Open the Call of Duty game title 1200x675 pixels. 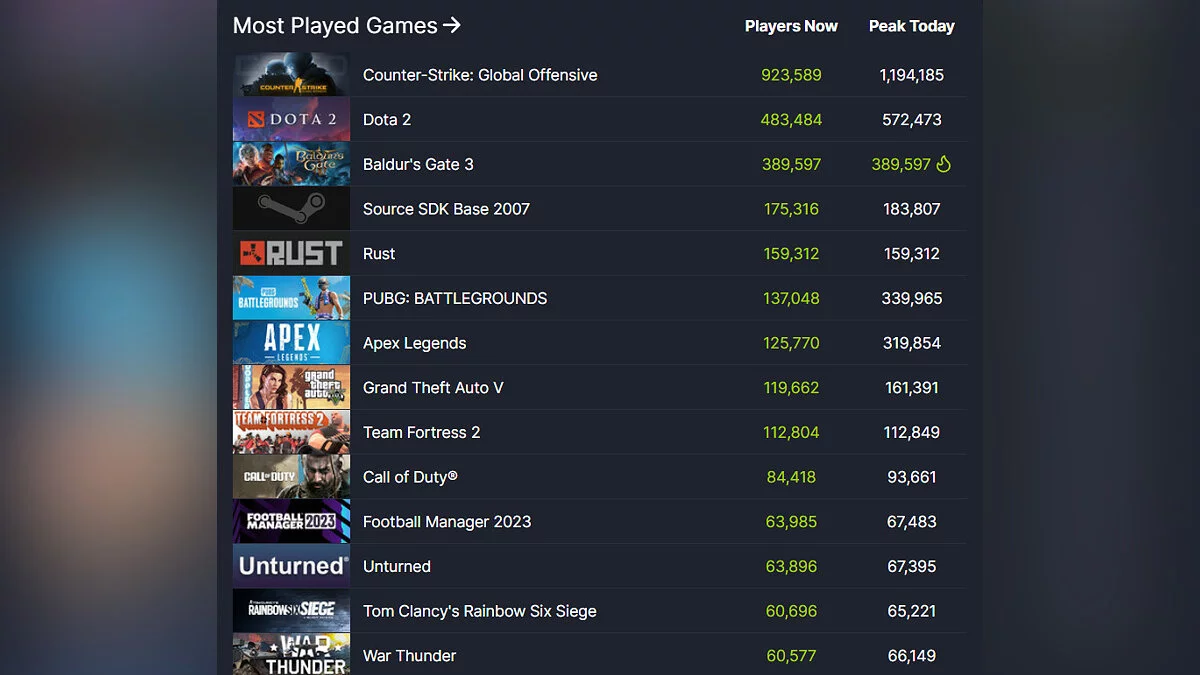click(x=410, y=477)
